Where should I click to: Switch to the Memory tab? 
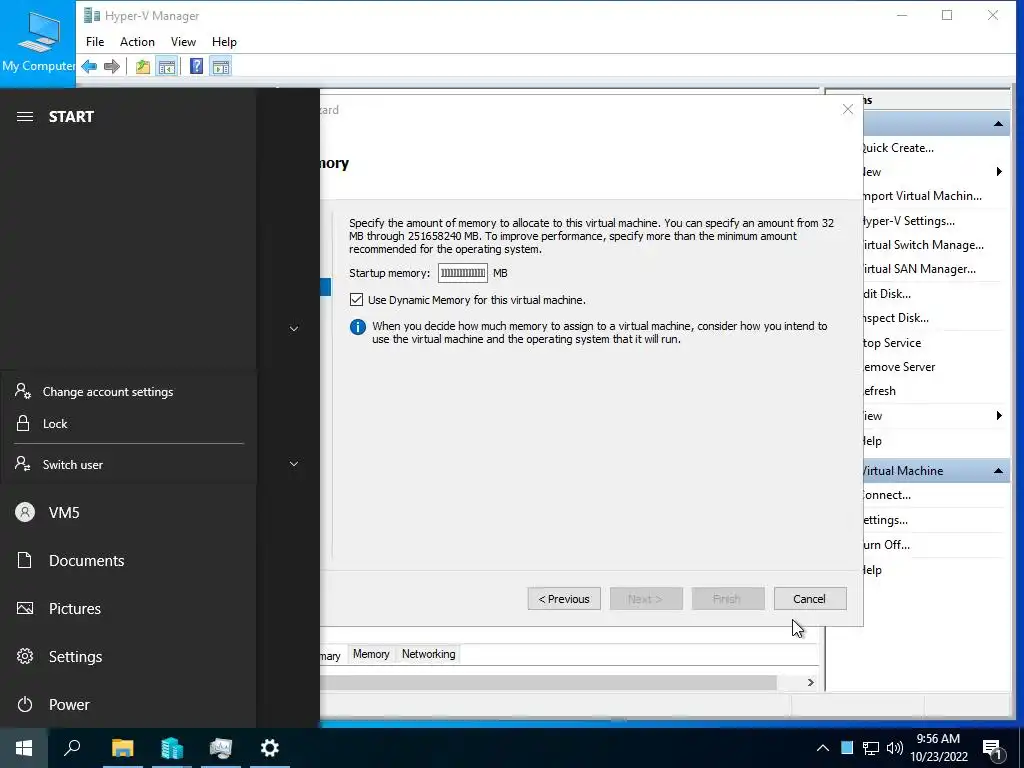[371, 654]
